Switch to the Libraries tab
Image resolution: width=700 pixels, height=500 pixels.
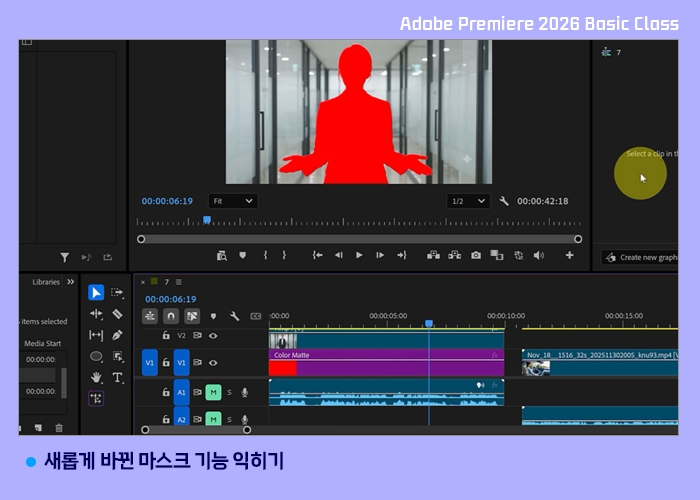click(46, 282)
